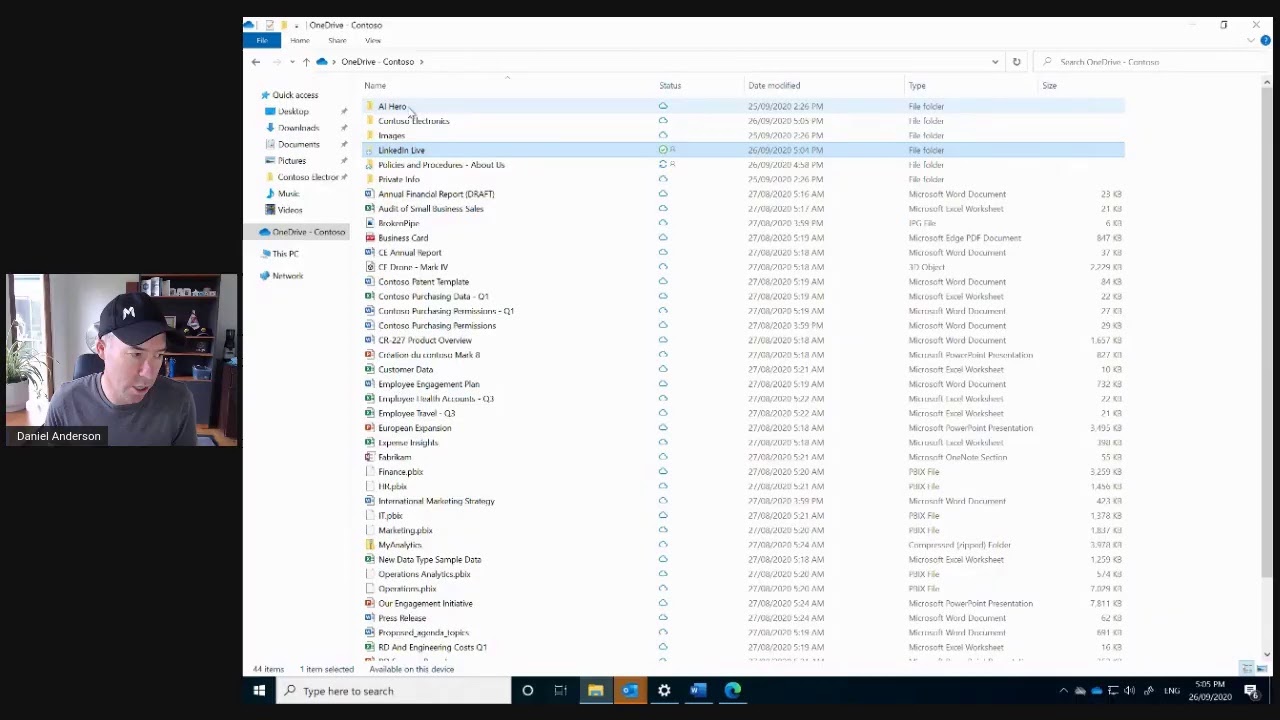Viewport: 1280px width, 720px height.
Task: Select the Contoso Patent Template file
Action: point(423,282)
